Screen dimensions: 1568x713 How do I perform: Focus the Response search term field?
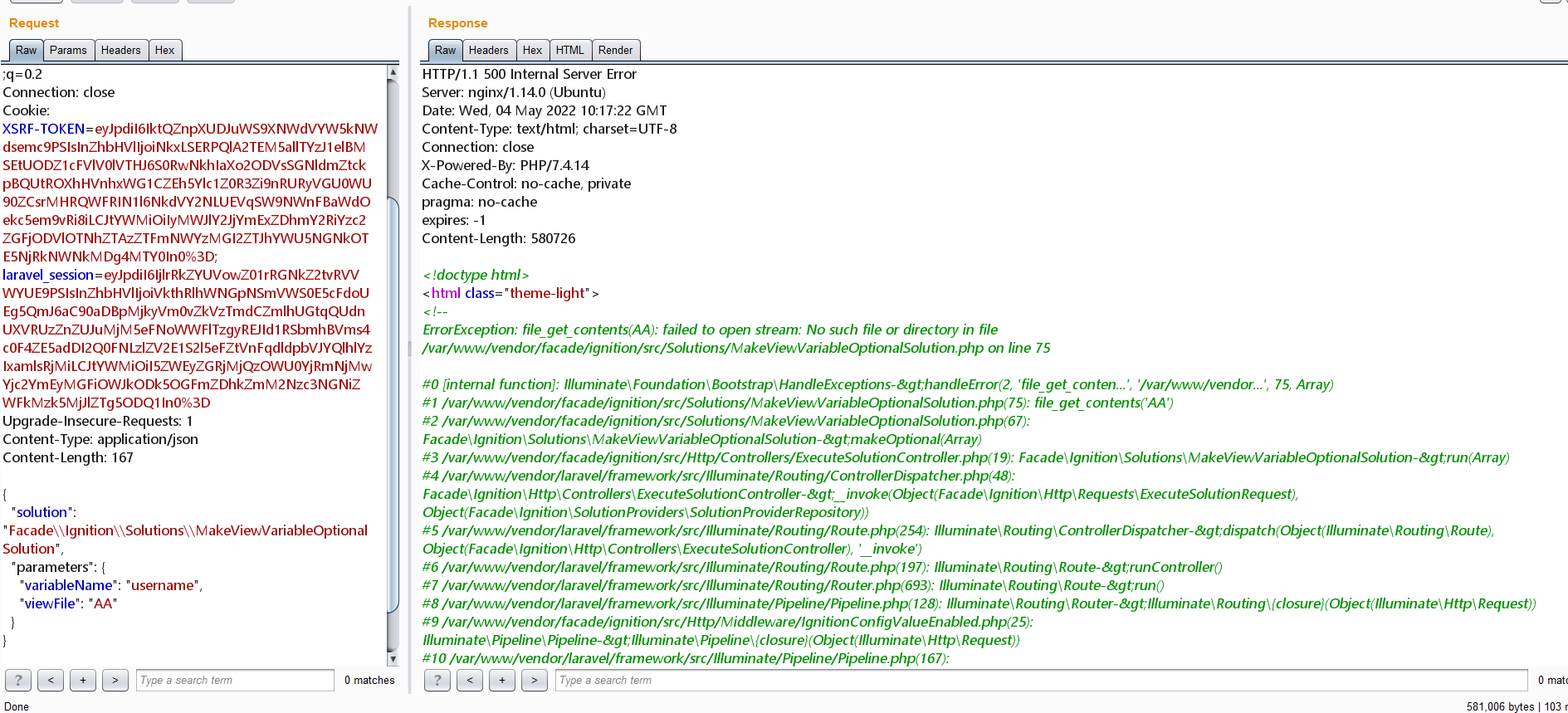(1041, 681)
